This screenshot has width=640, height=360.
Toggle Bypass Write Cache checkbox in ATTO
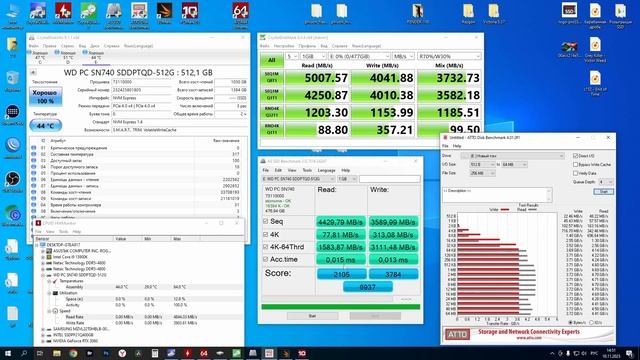[576, 164]
